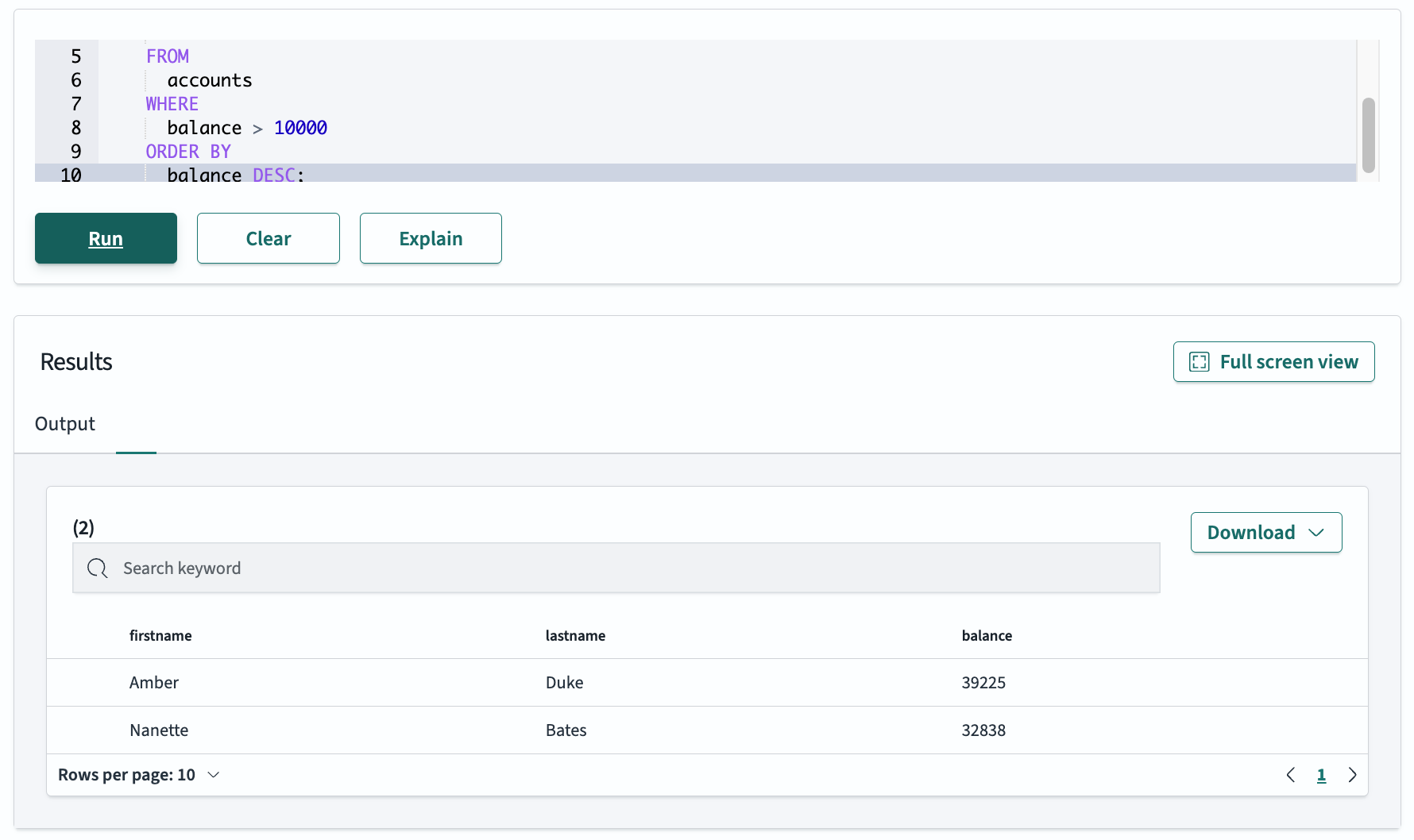Image resolution: width=1414 pixels, height=840 pixels.
Task: Select the Amber firstname cell
Action: tap(154, 683)
